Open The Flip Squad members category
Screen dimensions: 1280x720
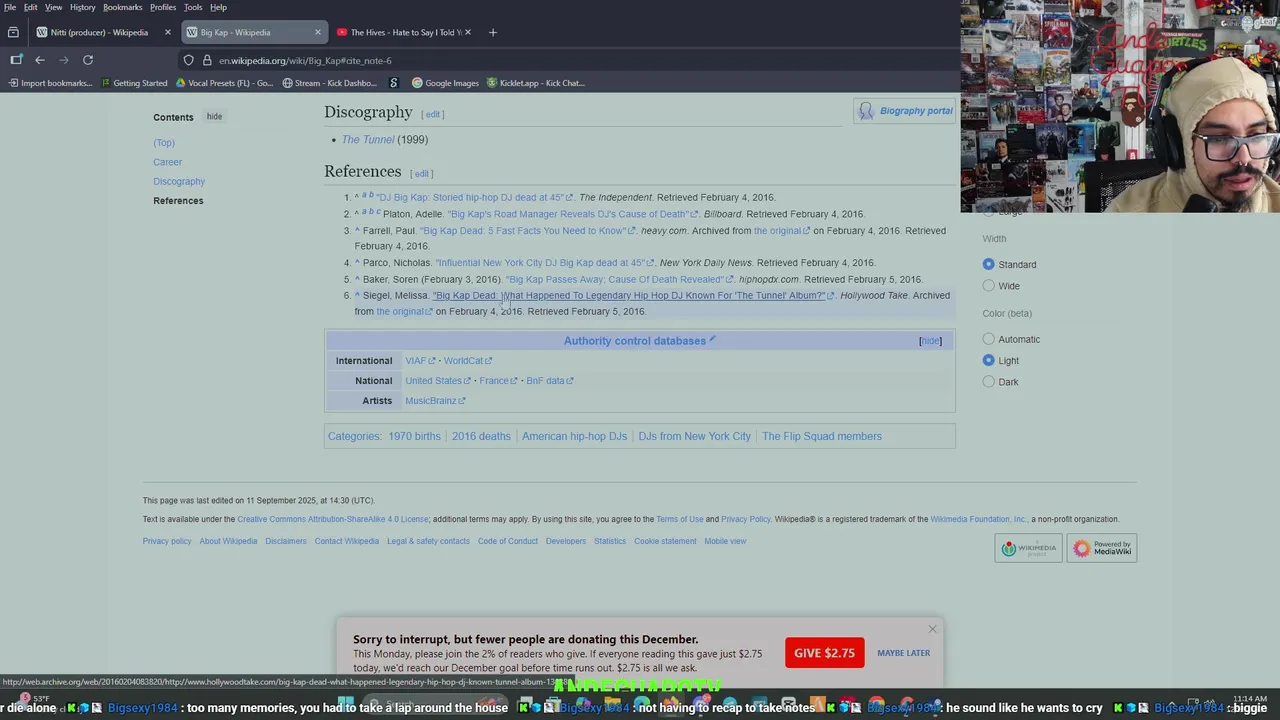coord(822,436)
